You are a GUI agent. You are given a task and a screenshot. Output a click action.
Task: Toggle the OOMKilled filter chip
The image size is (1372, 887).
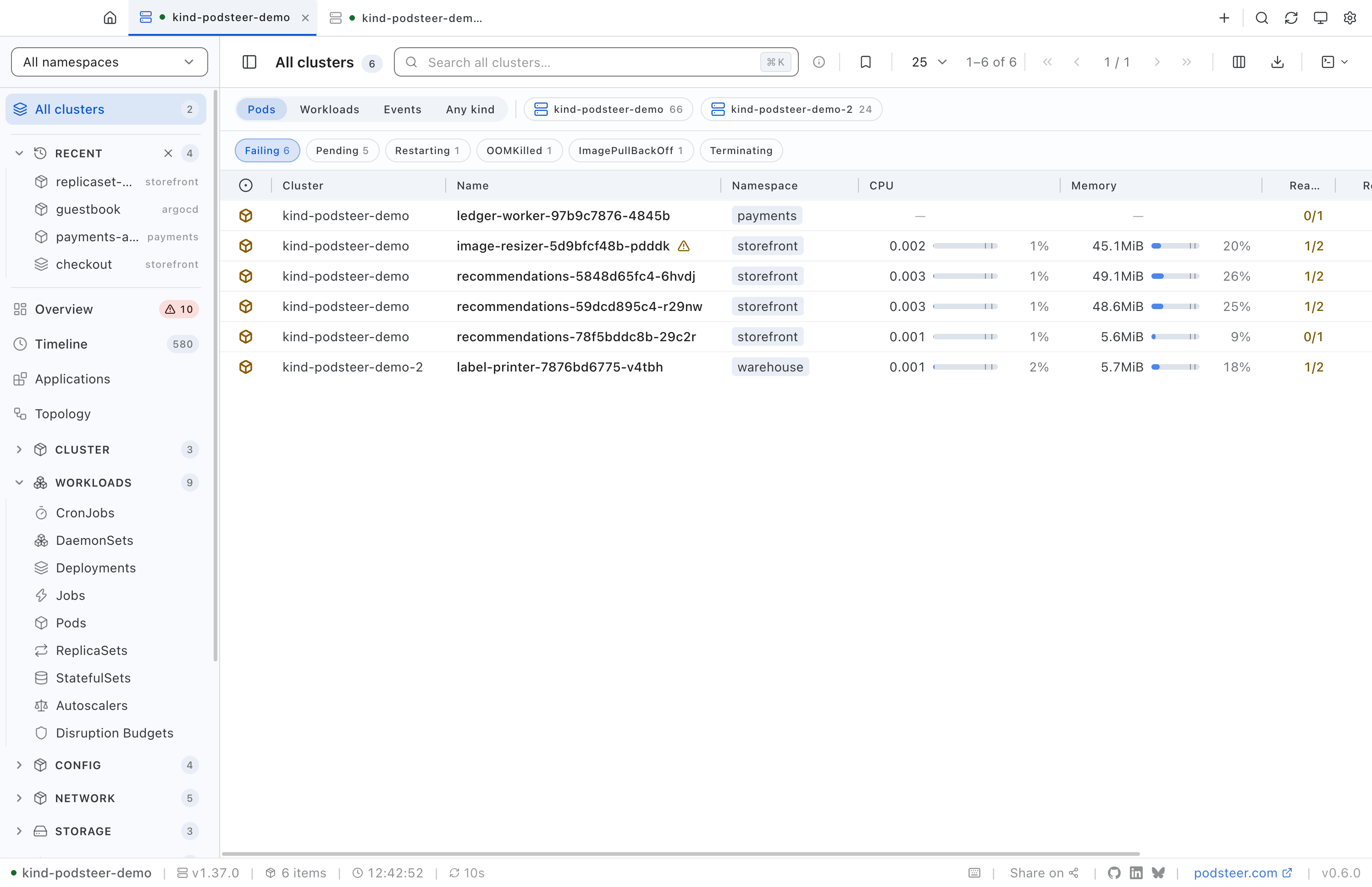519,150
